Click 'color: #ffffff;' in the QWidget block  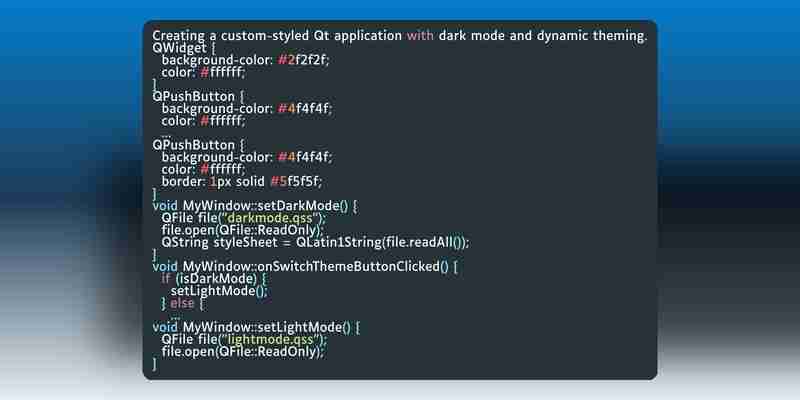(204, 72)
